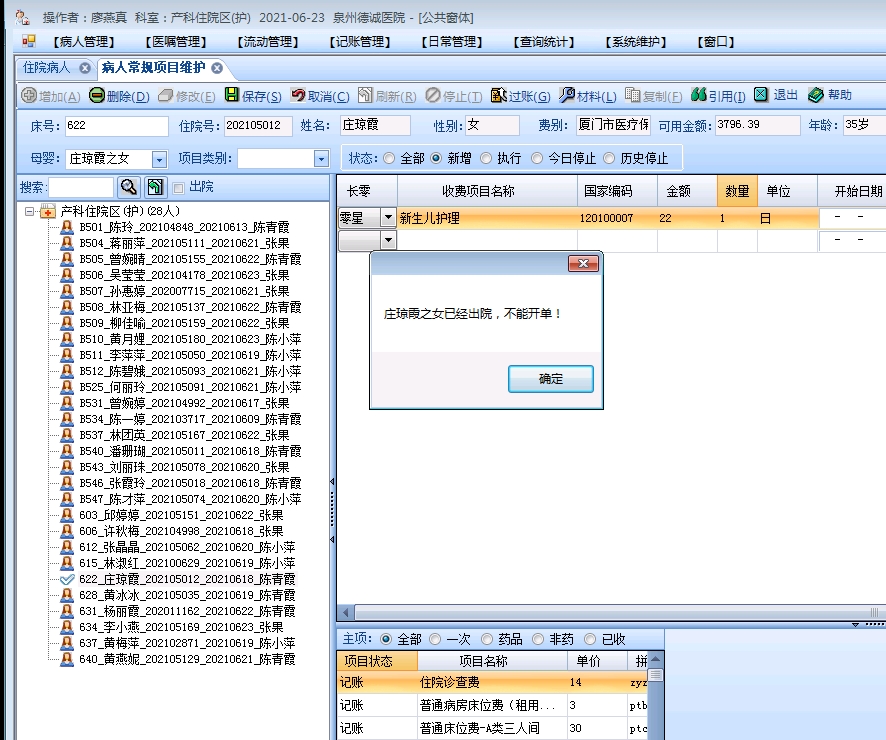Click the 引用(I) reference toolbar icon
This screenshot has height=740, width=886.
tap(699, 95)
